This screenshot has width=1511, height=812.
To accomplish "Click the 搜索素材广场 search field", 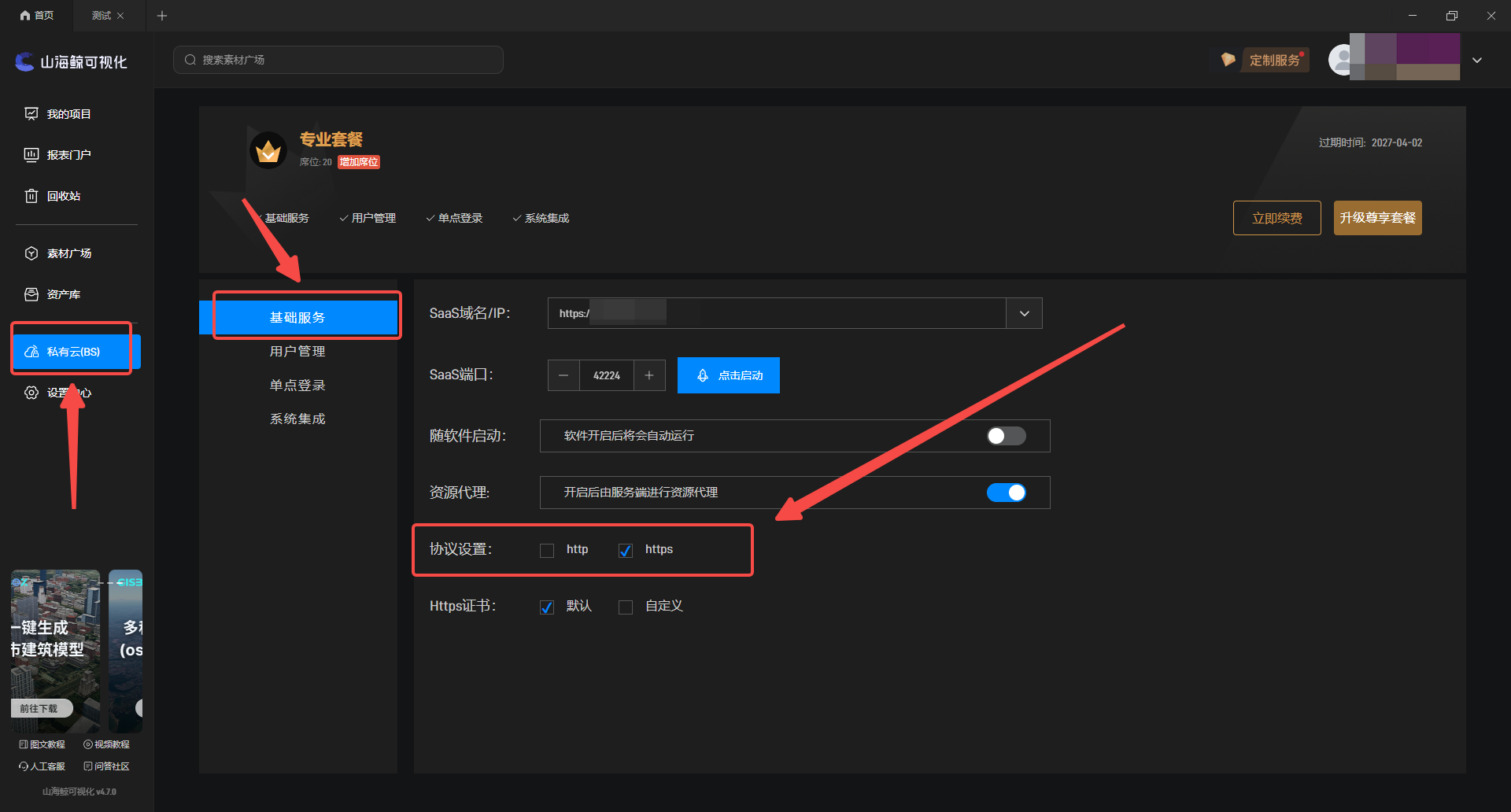I will tap(338, 60).
